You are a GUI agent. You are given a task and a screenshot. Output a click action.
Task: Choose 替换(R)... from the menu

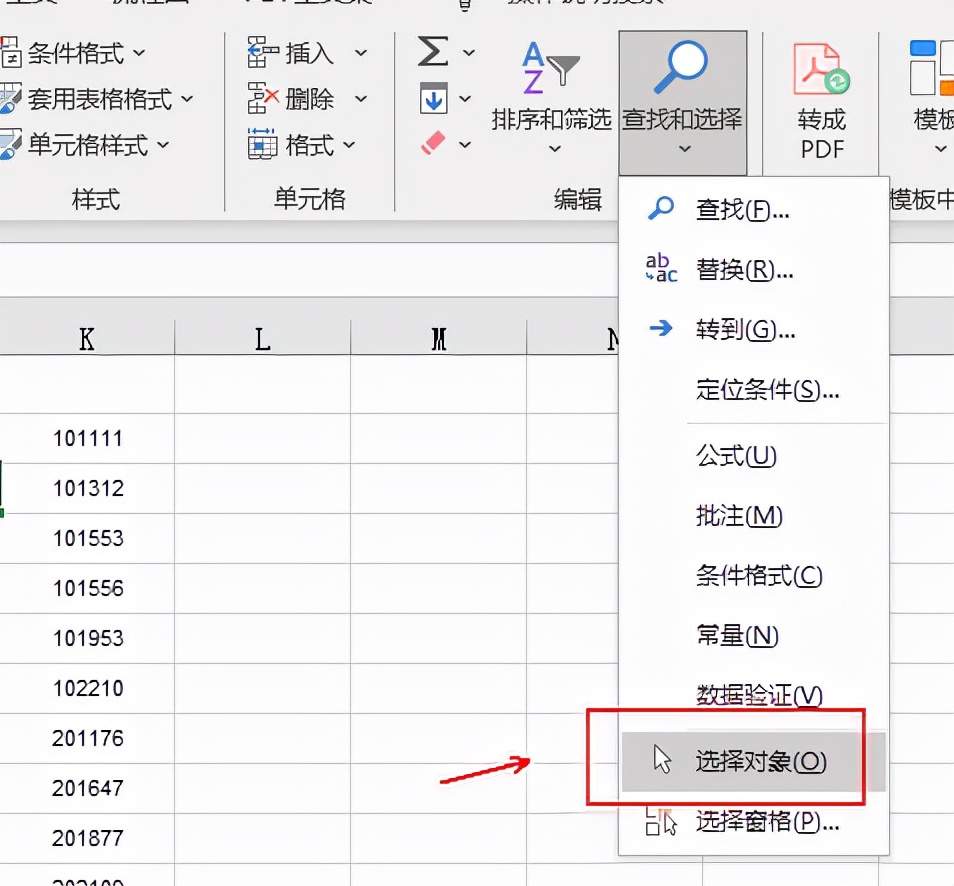753,269
